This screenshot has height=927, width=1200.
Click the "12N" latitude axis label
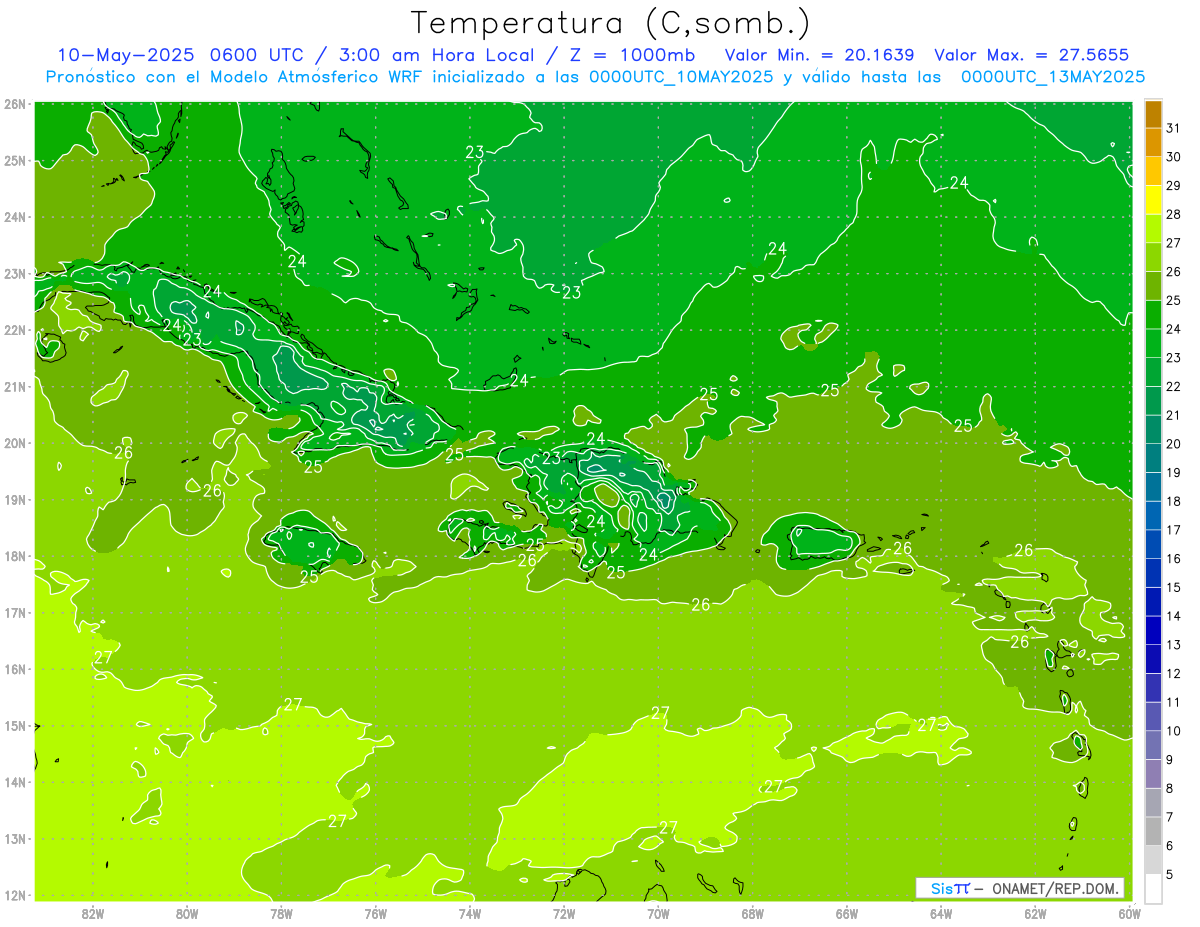[x=15, y=895]
